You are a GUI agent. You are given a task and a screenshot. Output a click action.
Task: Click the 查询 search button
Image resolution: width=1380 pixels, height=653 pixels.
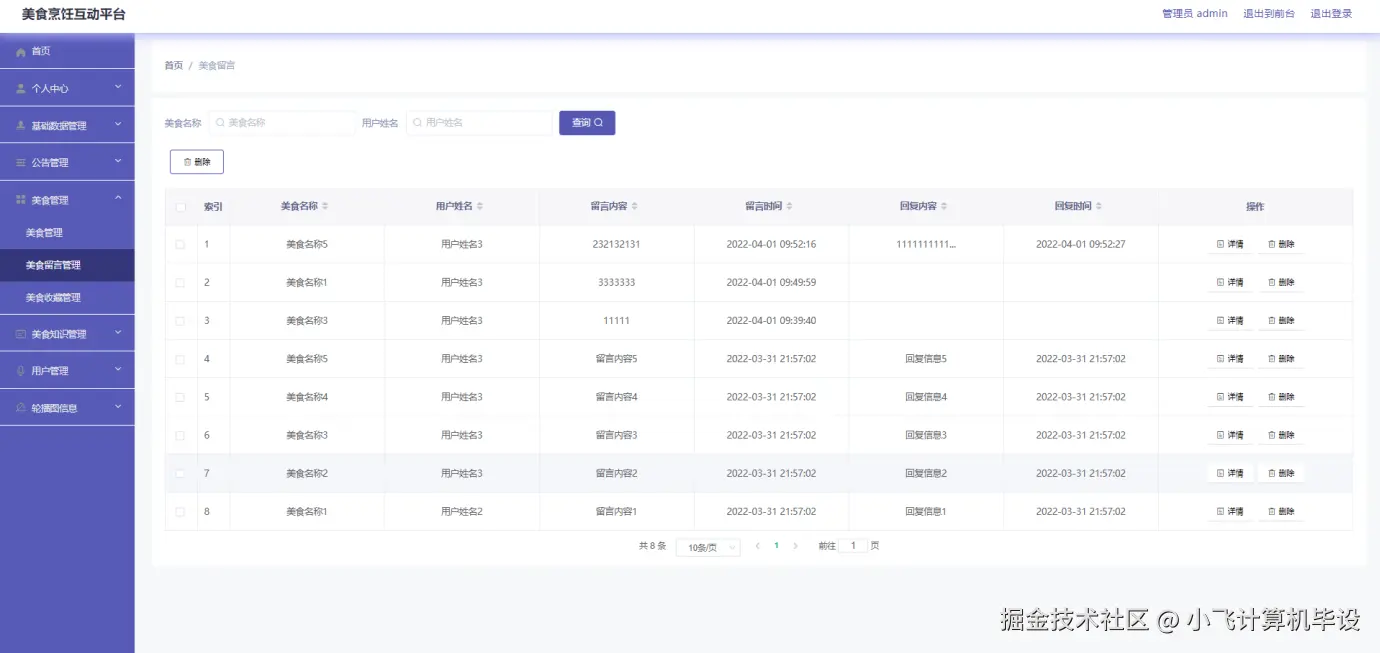point(587,123)
